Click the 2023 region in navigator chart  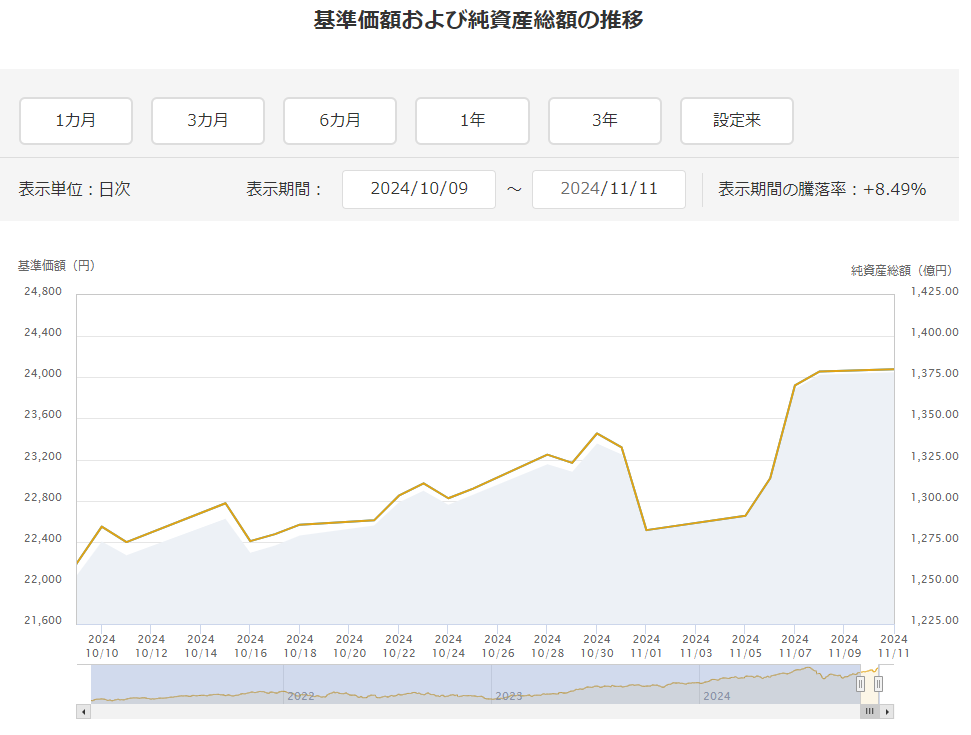[509, 696]
